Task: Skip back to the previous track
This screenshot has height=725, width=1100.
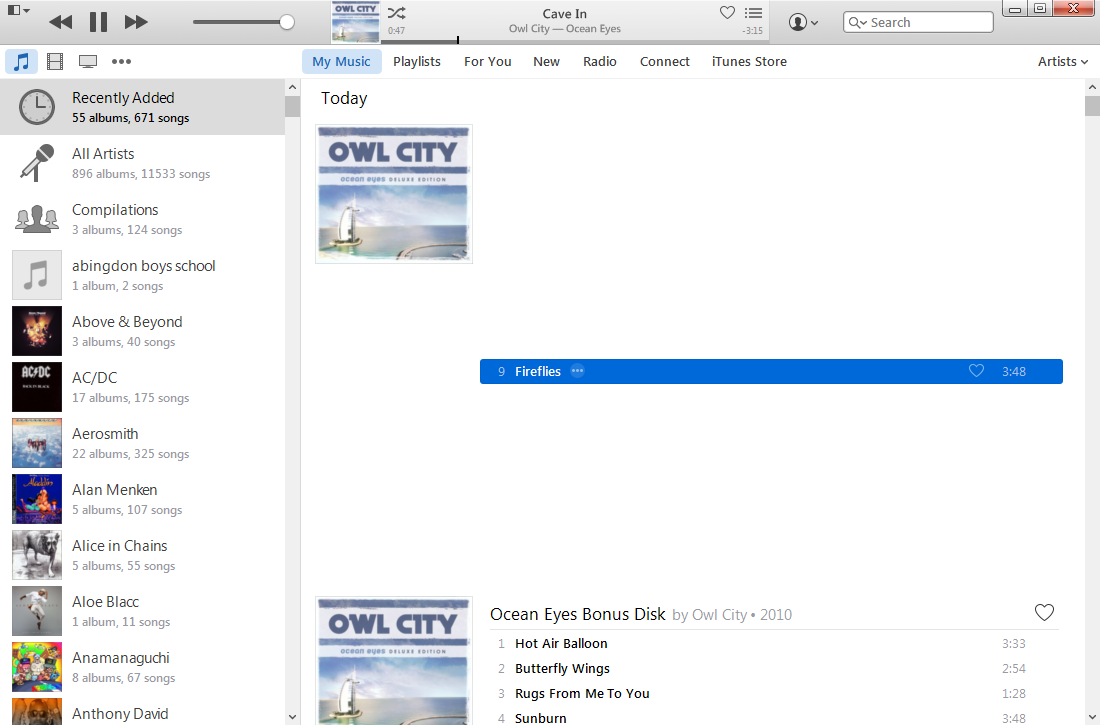Action: click(x=60, y=22)
